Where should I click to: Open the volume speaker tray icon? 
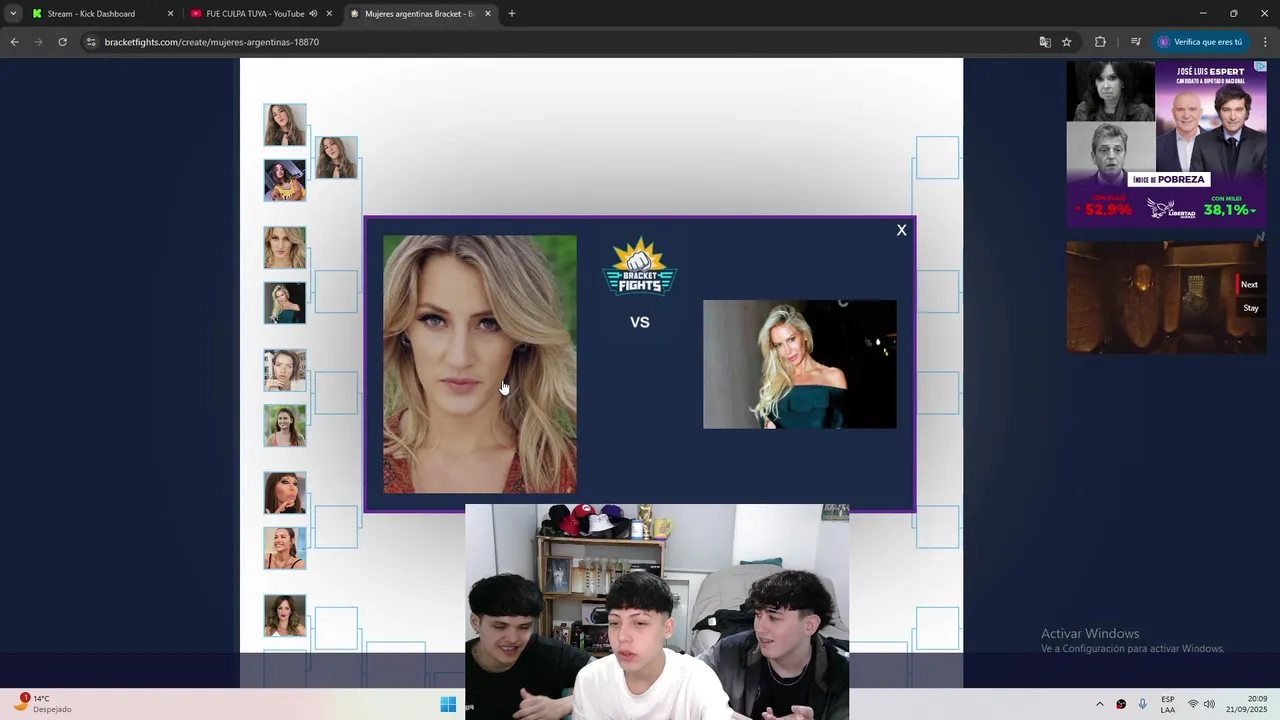click(1209, 704)
